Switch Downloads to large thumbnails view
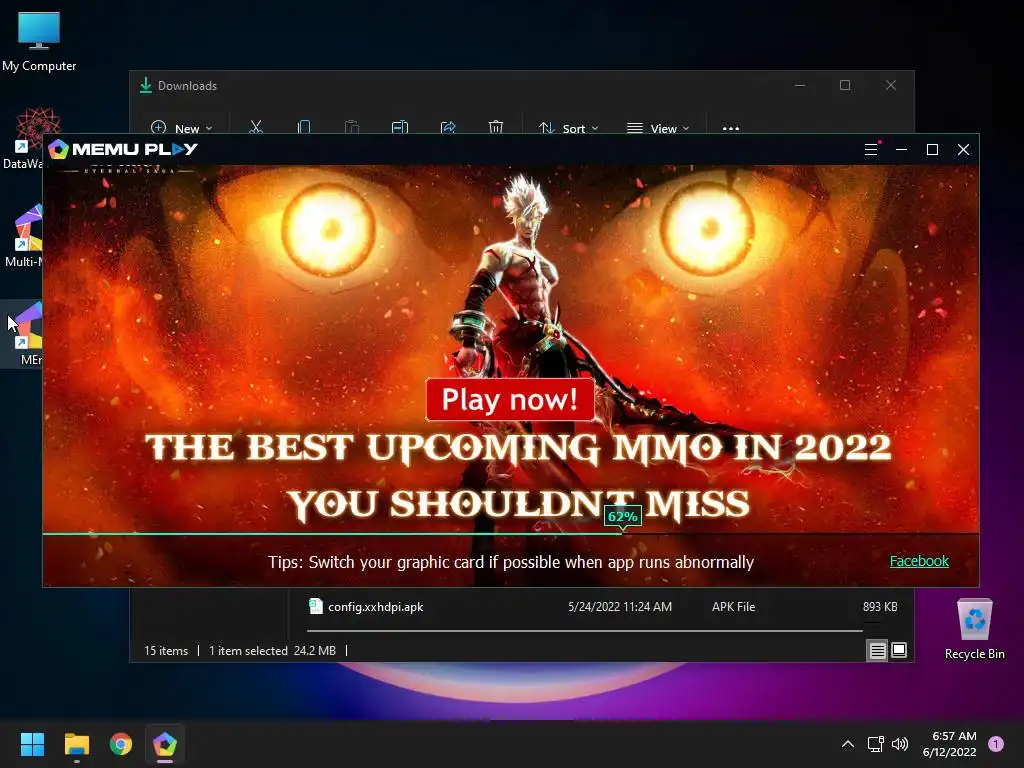 899,650
